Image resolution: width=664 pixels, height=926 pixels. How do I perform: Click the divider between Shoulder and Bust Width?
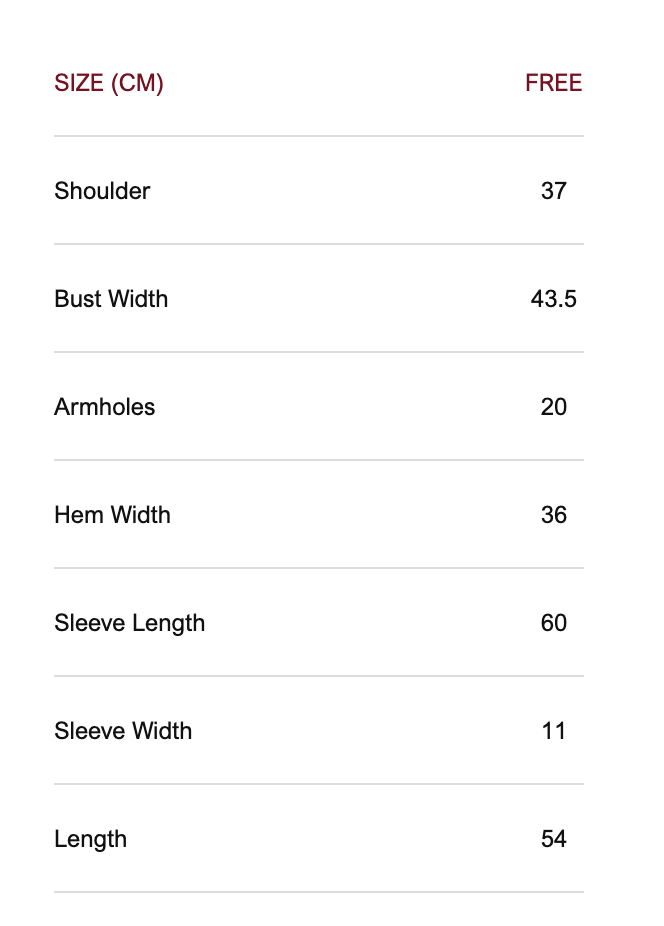pos(318,244)
